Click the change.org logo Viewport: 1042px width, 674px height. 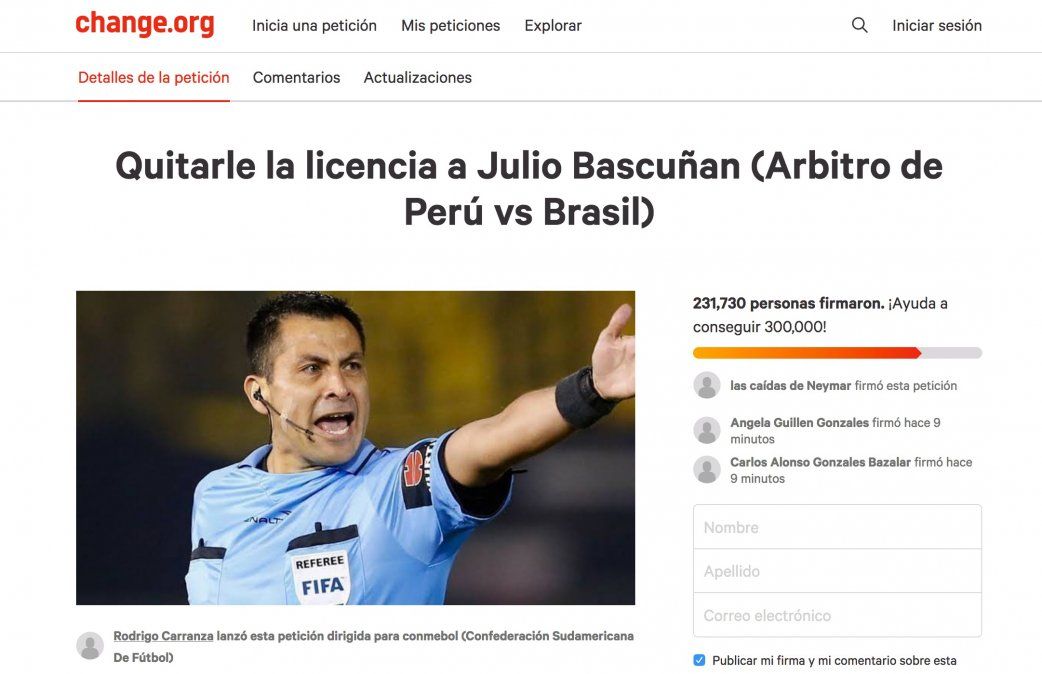click(144, 23)
